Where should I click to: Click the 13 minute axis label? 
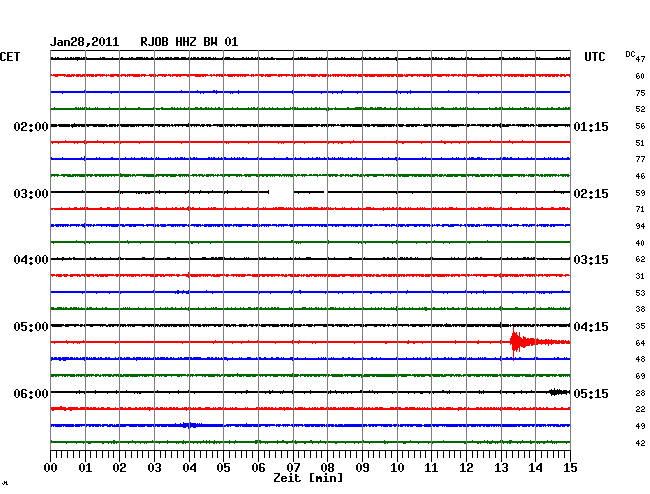(501, 468)
